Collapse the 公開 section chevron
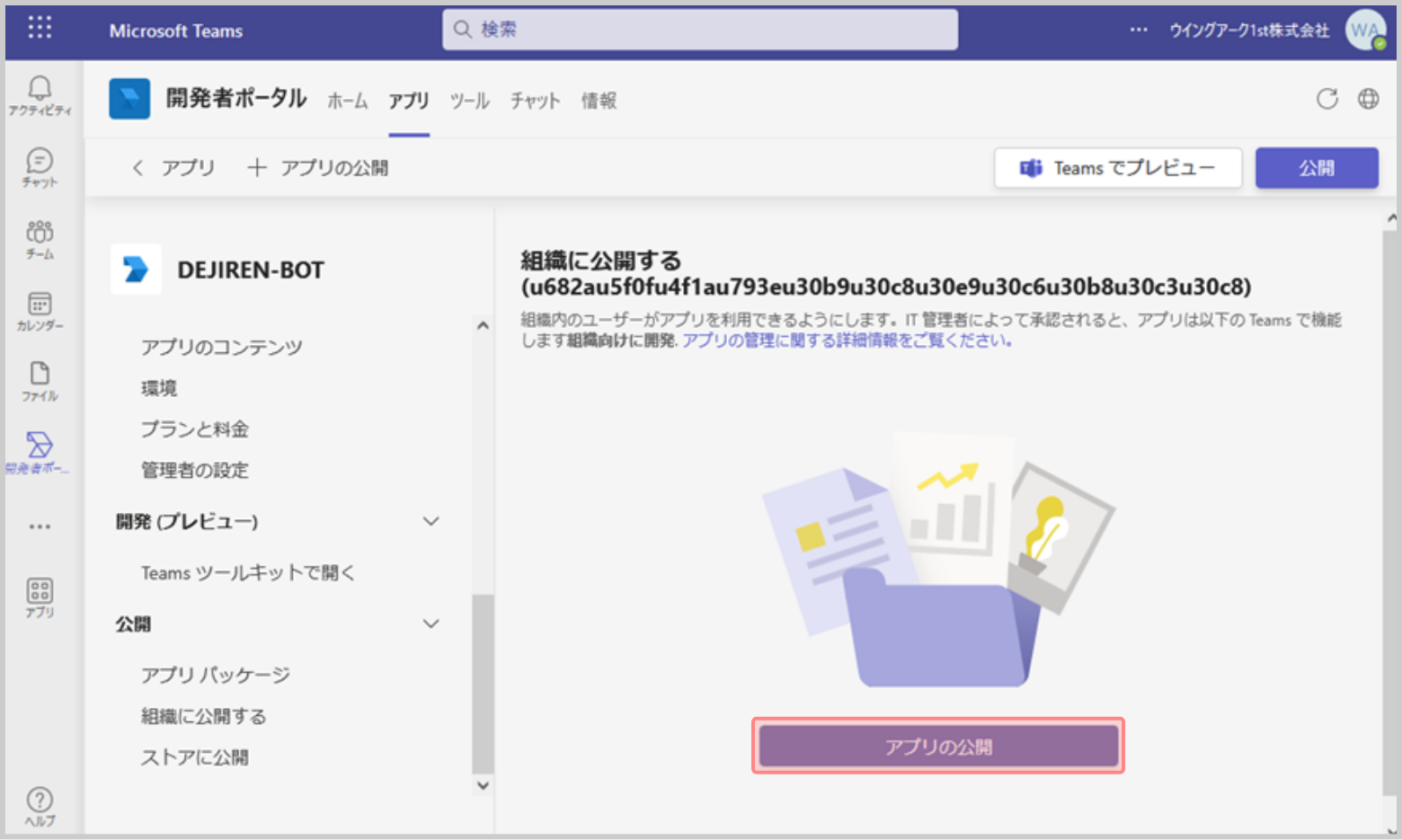This screenshot has height=840, width=1402. (431, 623)
